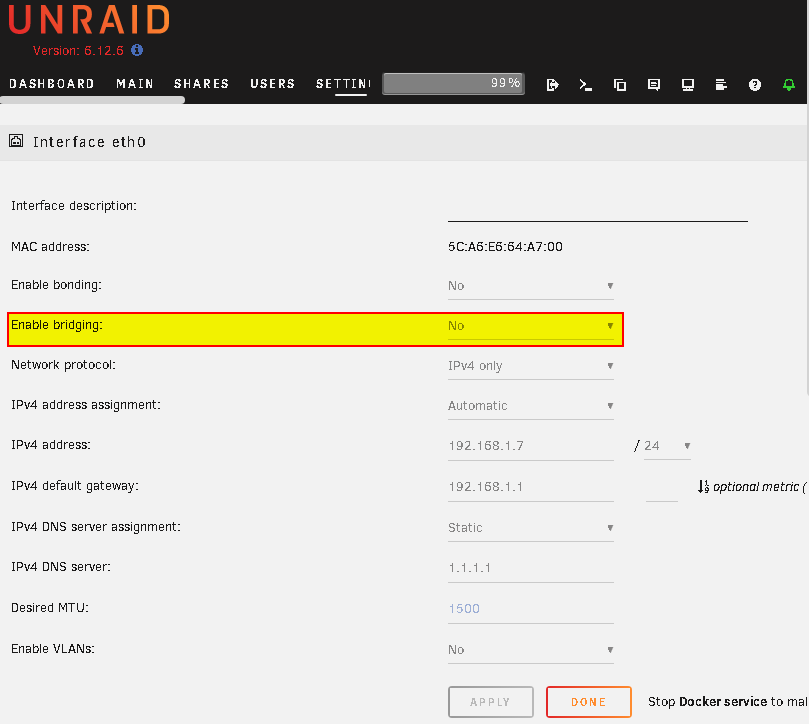809x724 pixels.
Task: Click the Done button
Action: click(589, 702)
